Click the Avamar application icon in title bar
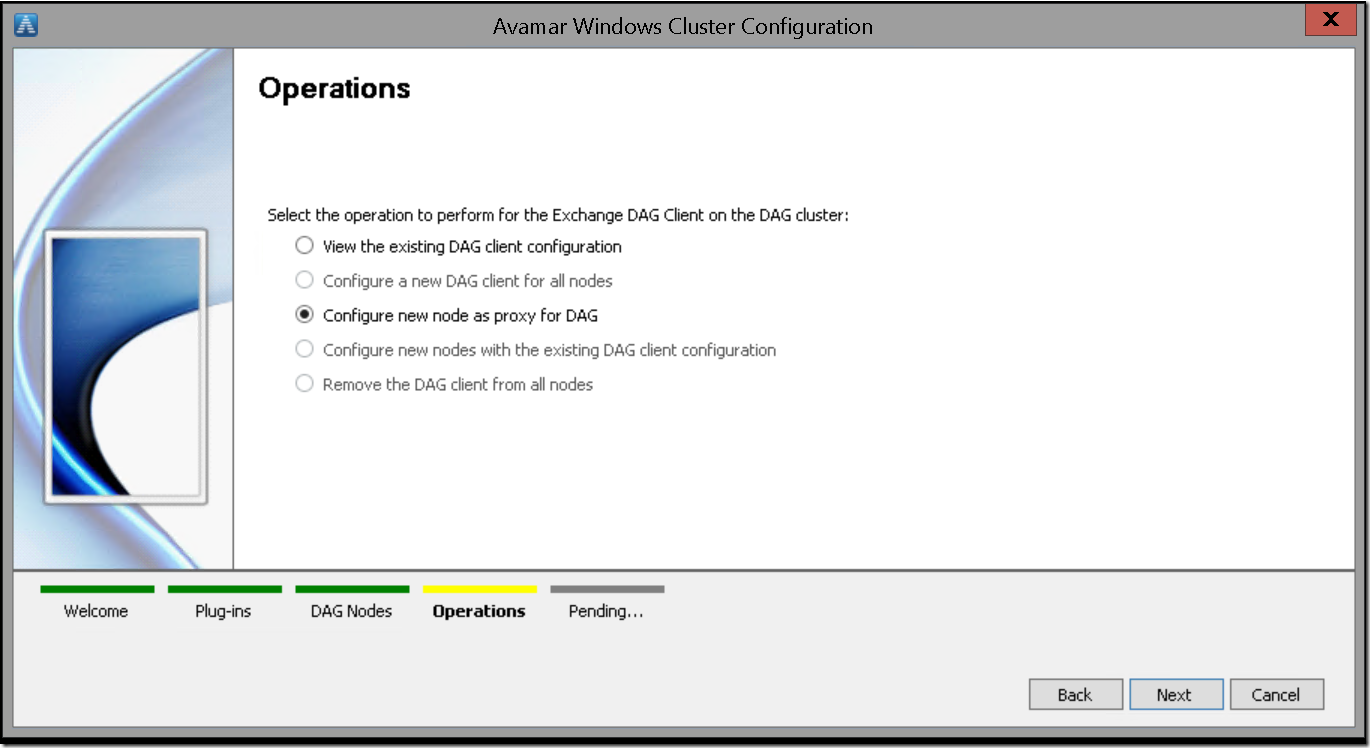The width and height of the screenshot is (1370, 748). point(27,26)
